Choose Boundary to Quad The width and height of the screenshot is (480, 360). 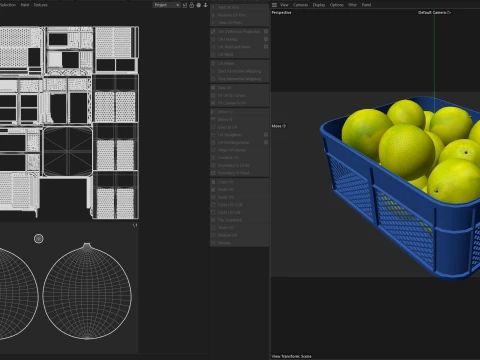pos(239,173)
